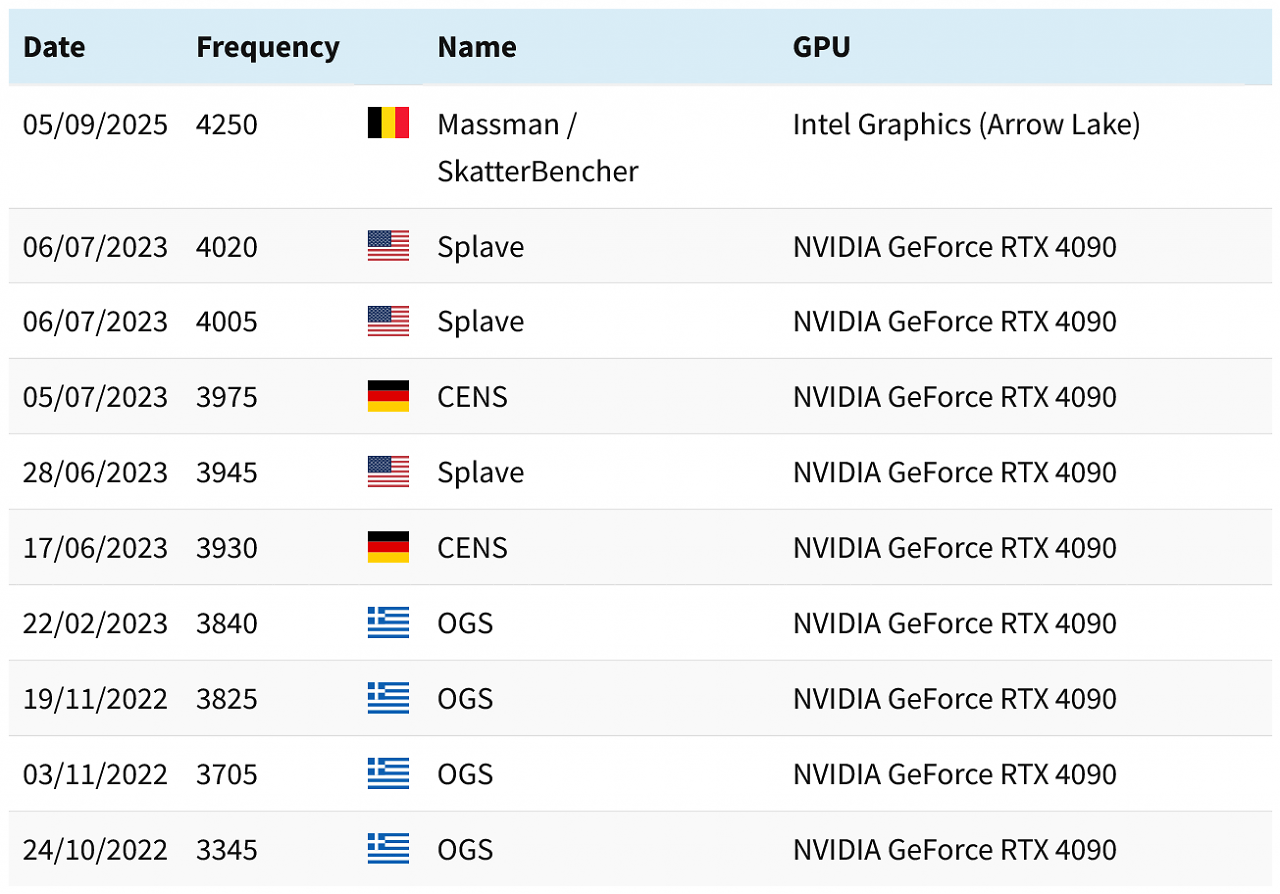Sort by the Date column header

click(54, 47)
